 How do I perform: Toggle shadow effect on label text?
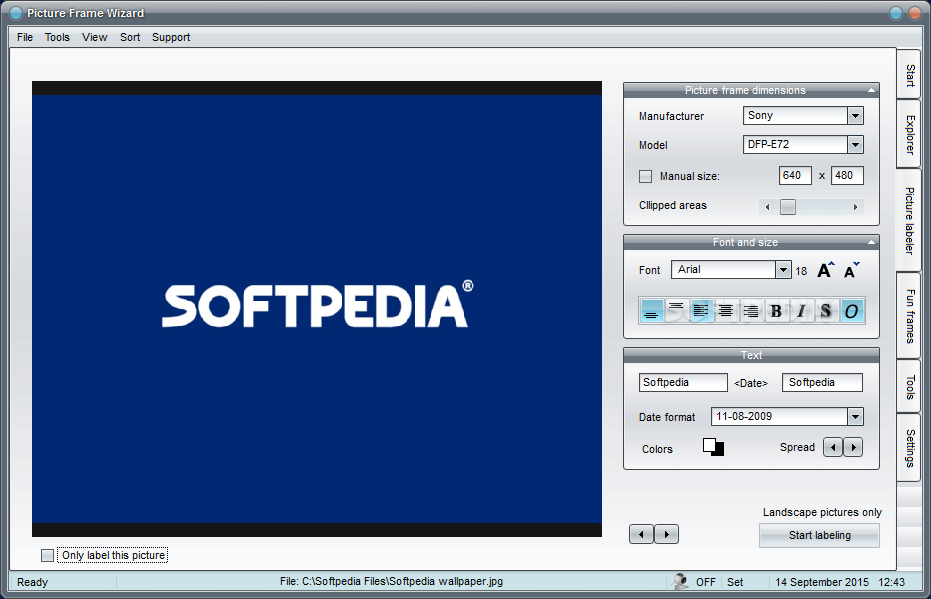tap(826, 310)
